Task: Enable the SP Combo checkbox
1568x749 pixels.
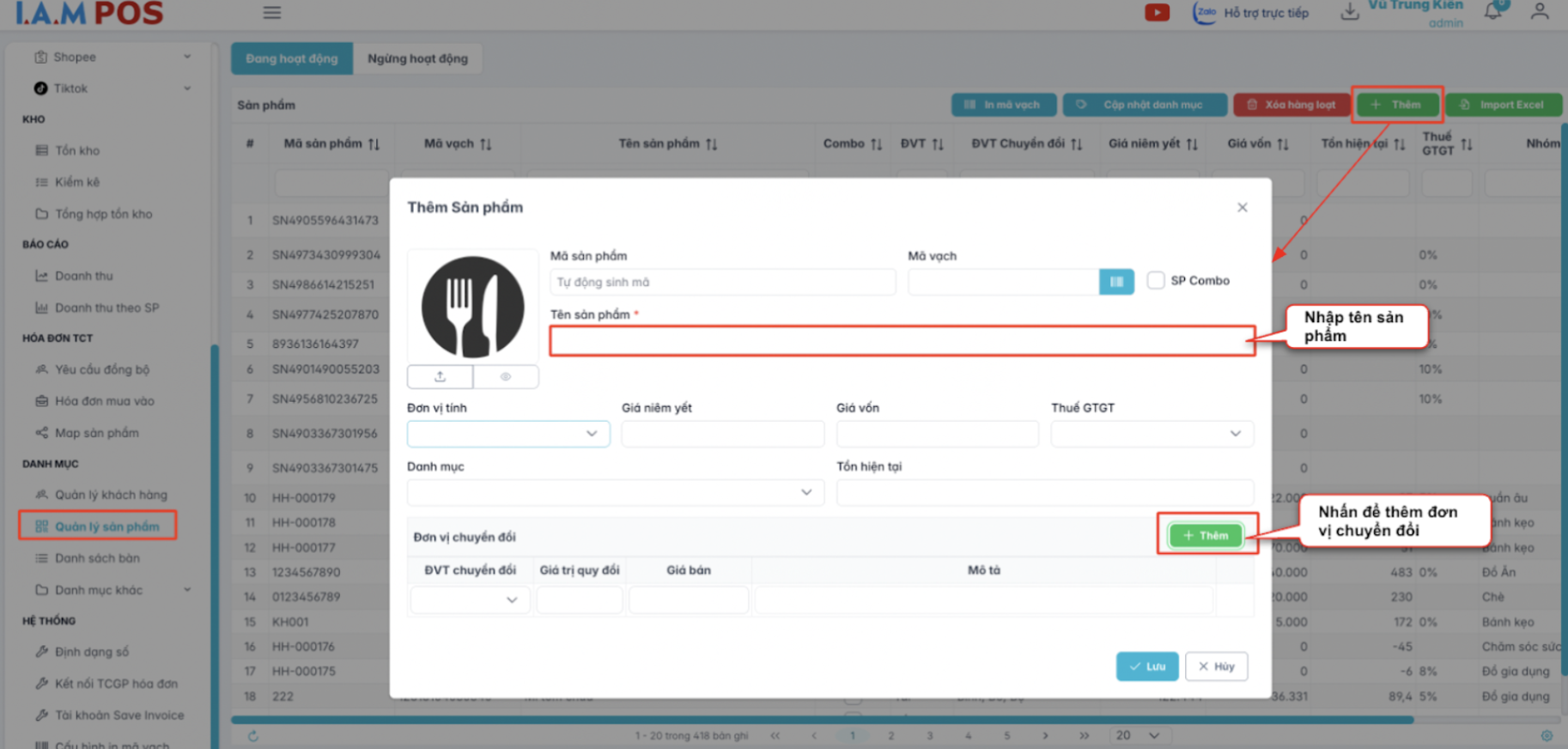Action: click(1156, 281)
